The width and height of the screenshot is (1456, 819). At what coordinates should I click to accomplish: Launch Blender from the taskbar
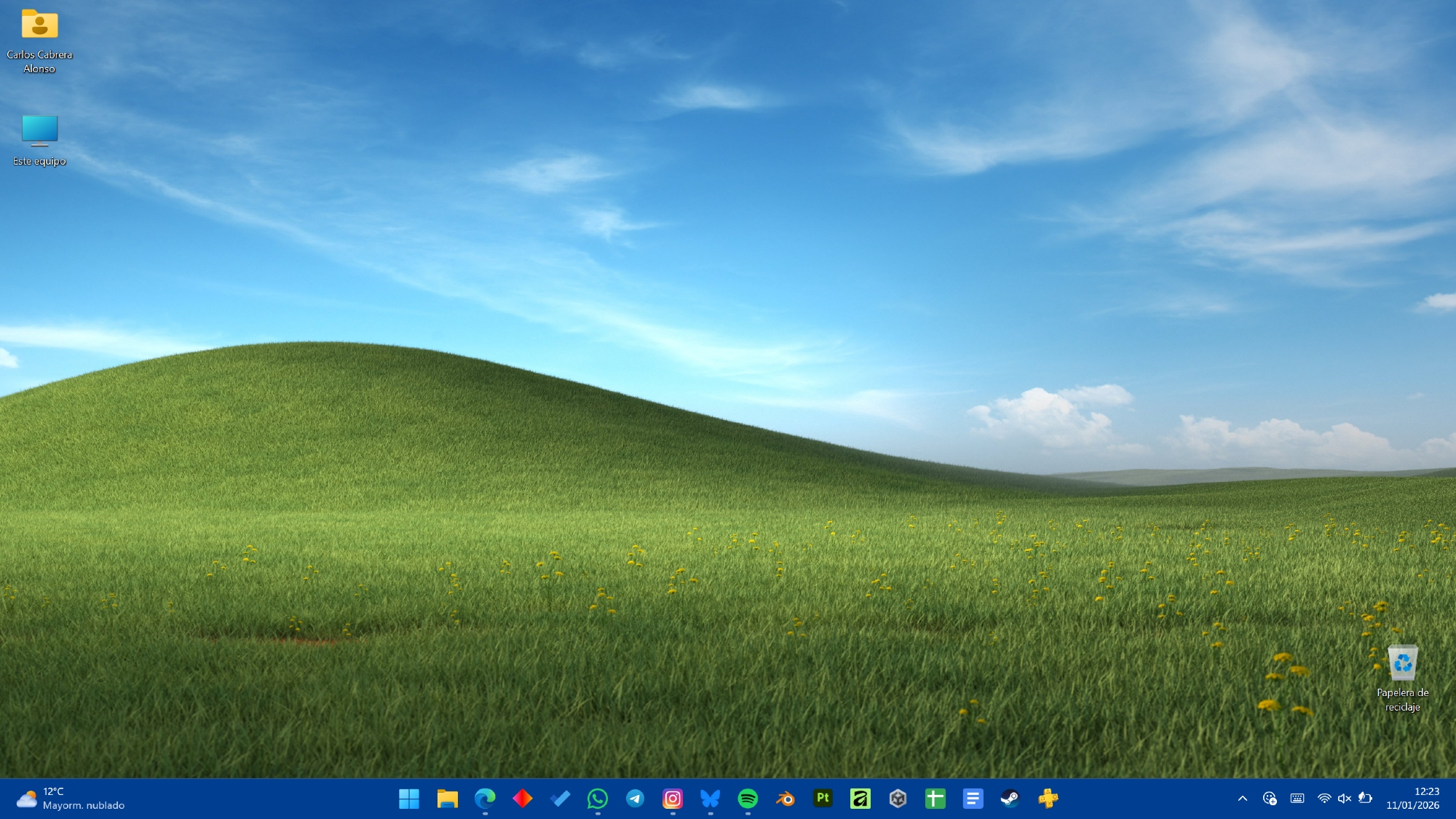(x=786, y=799)
